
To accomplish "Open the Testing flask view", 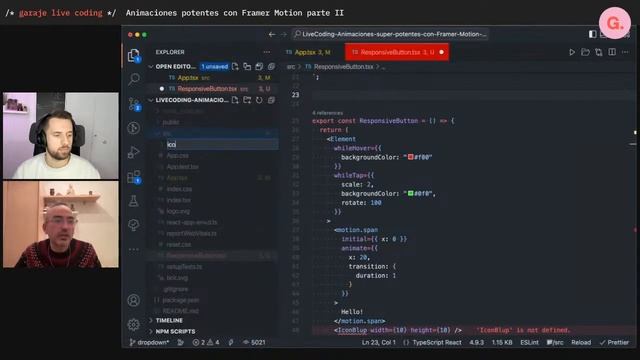I will point(133,201).
